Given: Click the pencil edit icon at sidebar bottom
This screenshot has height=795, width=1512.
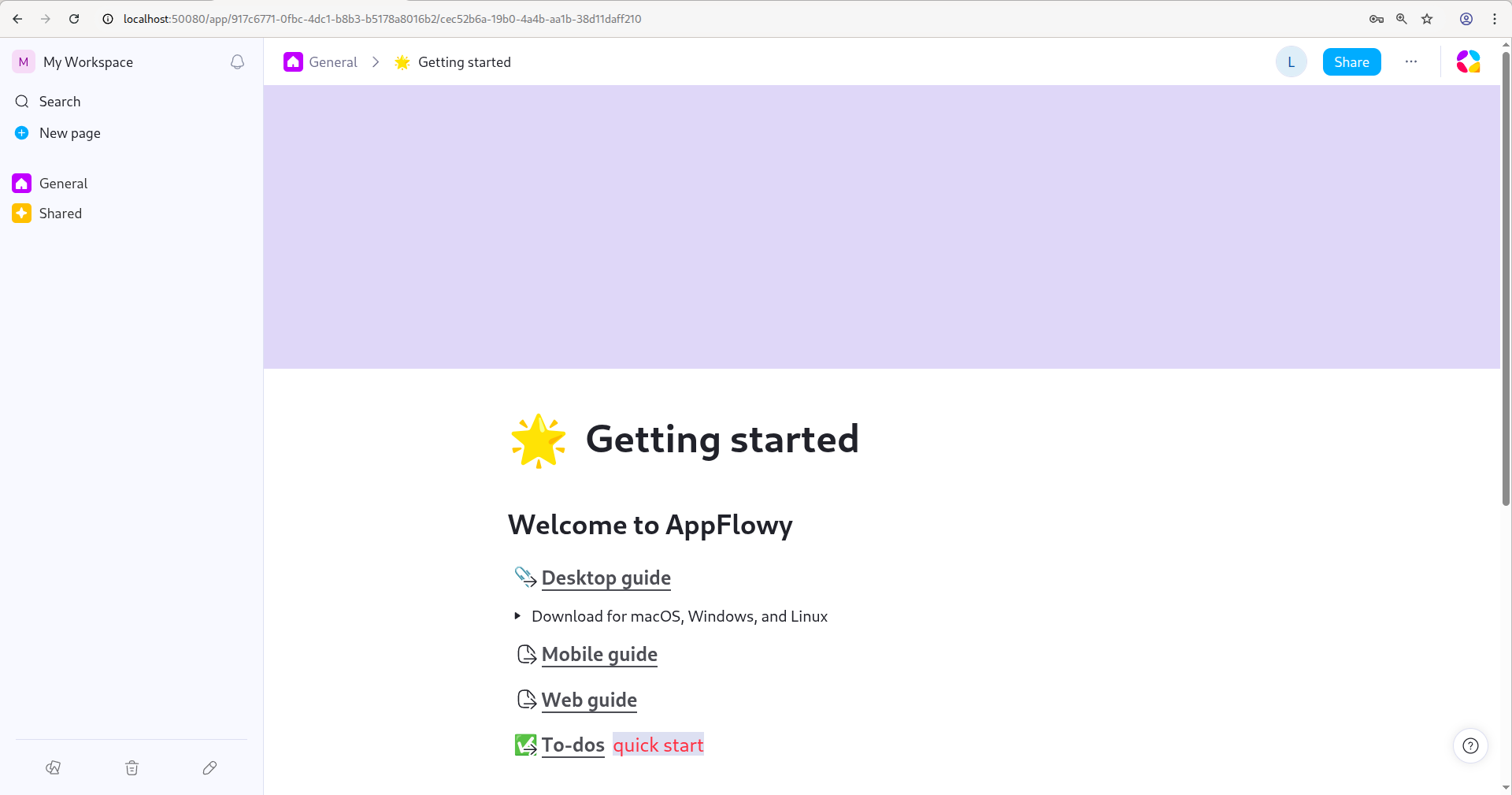Looking at the screenshot, I should tap(209, 767).
